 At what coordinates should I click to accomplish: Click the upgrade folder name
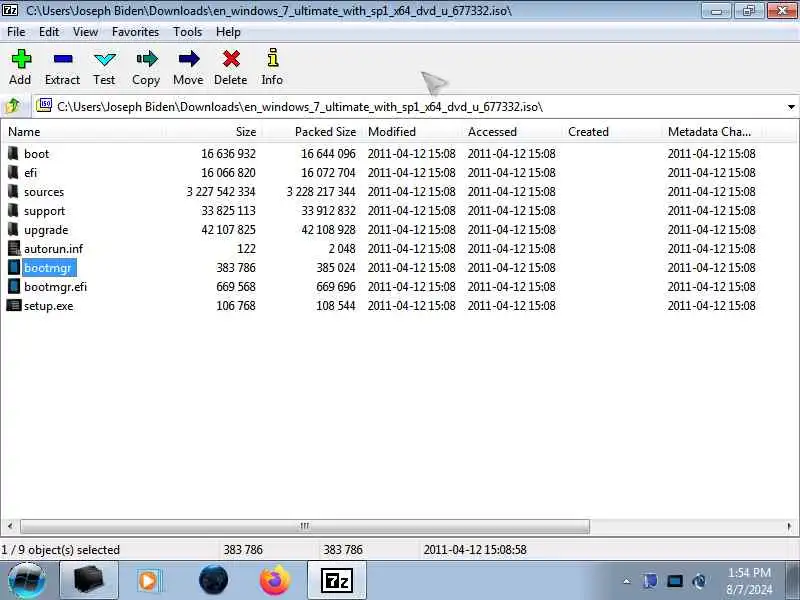pos(46,230)
